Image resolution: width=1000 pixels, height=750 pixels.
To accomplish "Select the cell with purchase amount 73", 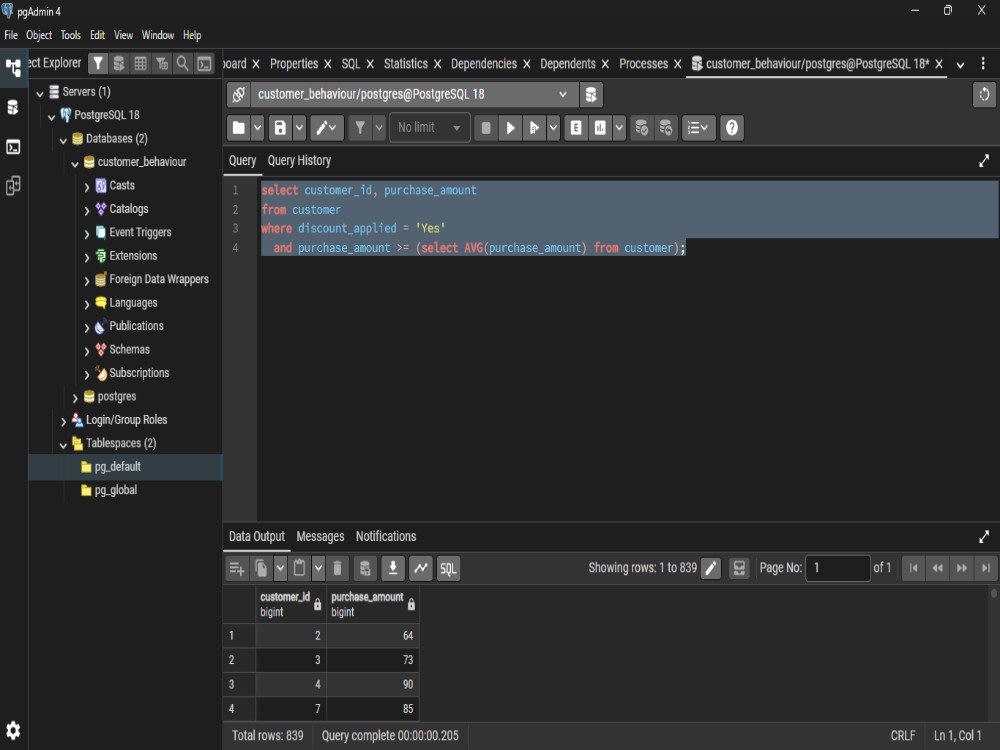I will 372,660.
